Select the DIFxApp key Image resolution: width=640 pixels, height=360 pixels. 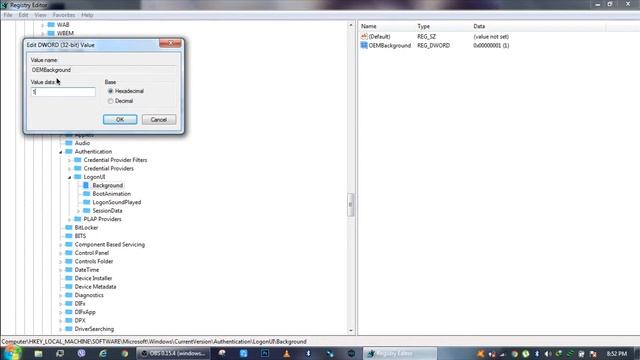85,312
